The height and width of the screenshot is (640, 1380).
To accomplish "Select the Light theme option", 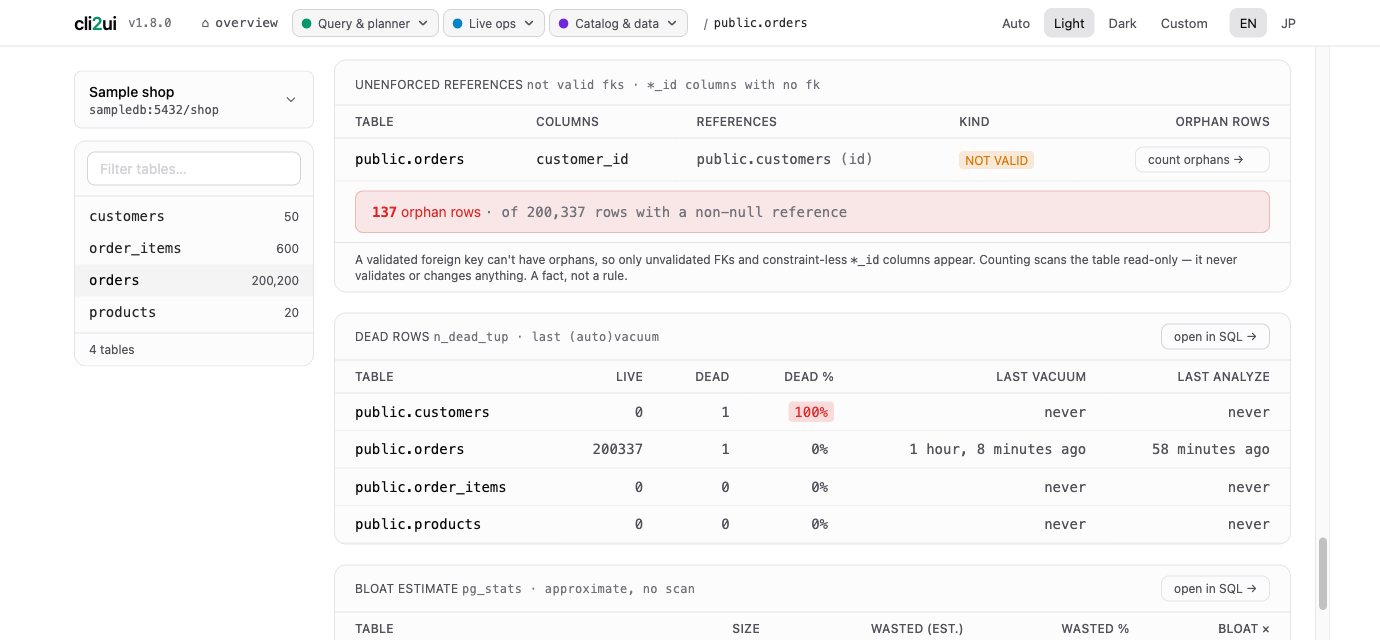I will 1069,23.
